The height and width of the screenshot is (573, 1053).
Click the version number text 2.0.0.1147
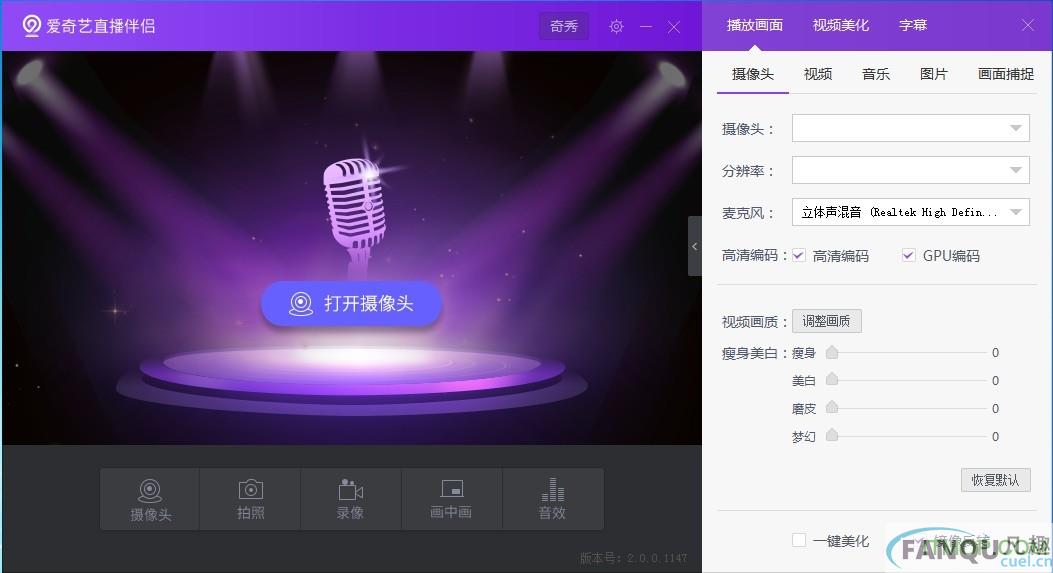click(x=657, y=558)
